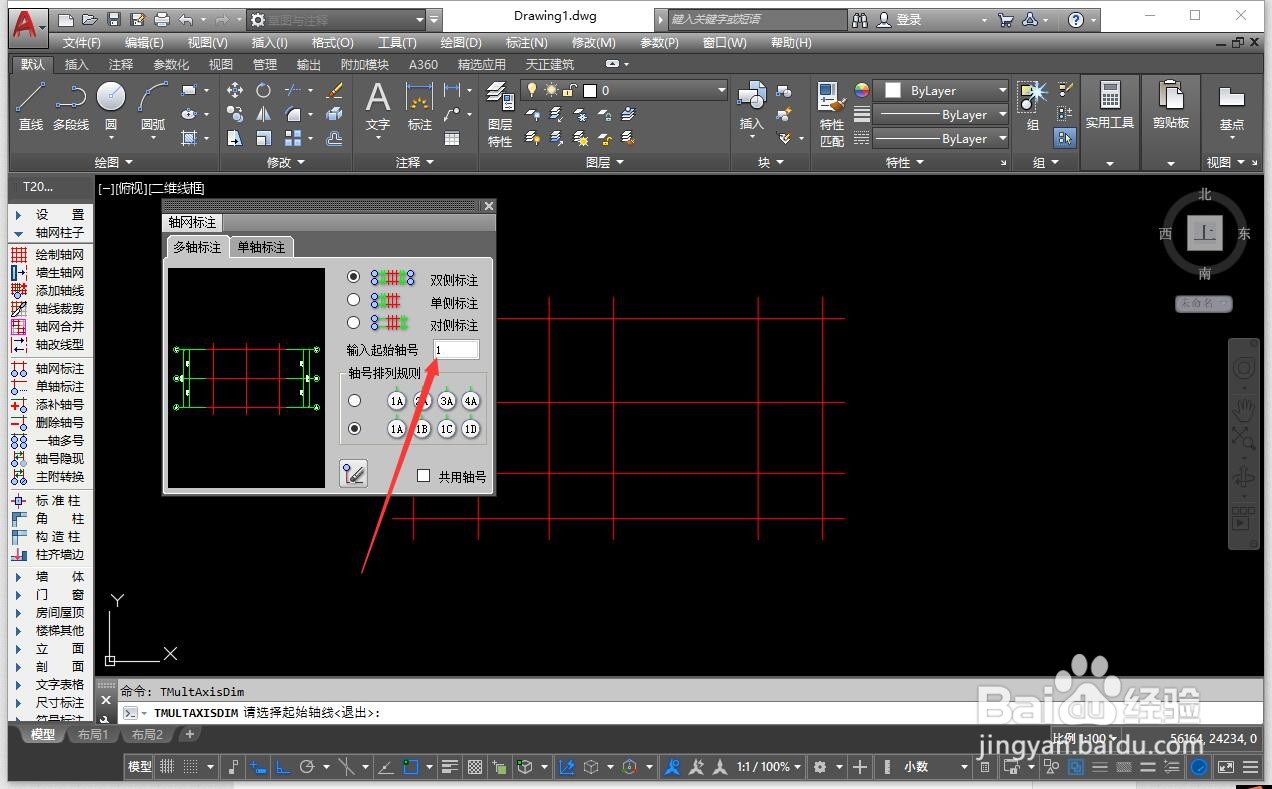Open 图层特性 layer properties

(500, 114)
